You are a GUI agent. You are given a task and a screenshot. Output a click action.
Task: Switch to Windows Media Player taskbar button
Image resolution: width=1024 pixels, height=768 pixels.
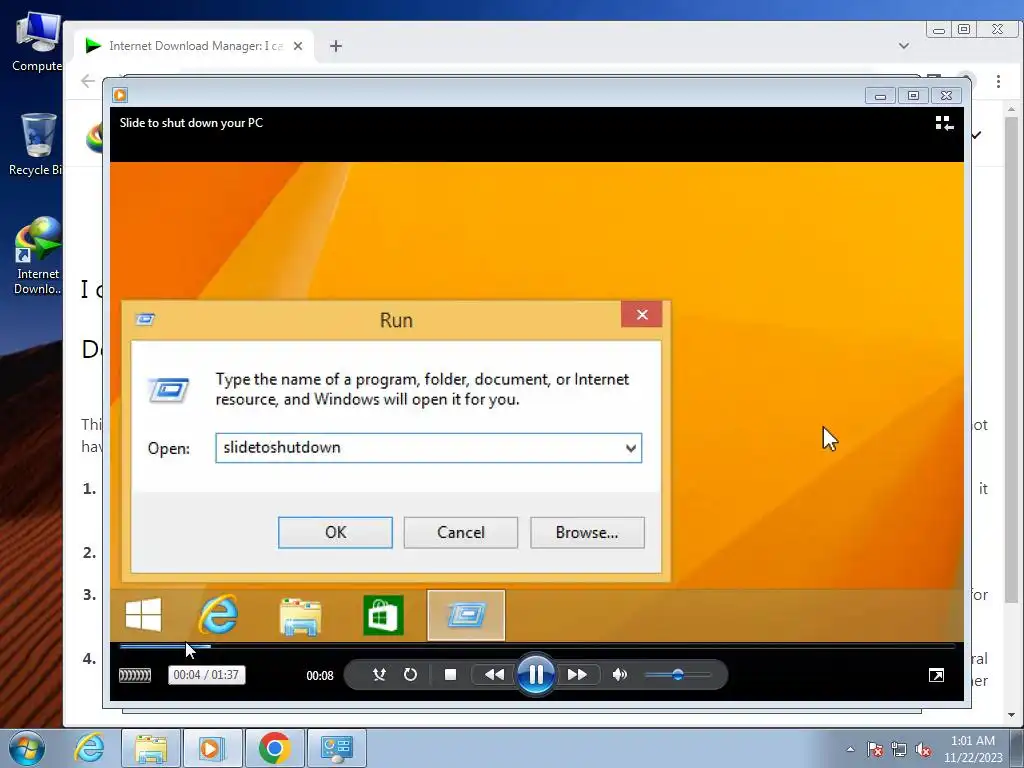(x=212, y=748)
